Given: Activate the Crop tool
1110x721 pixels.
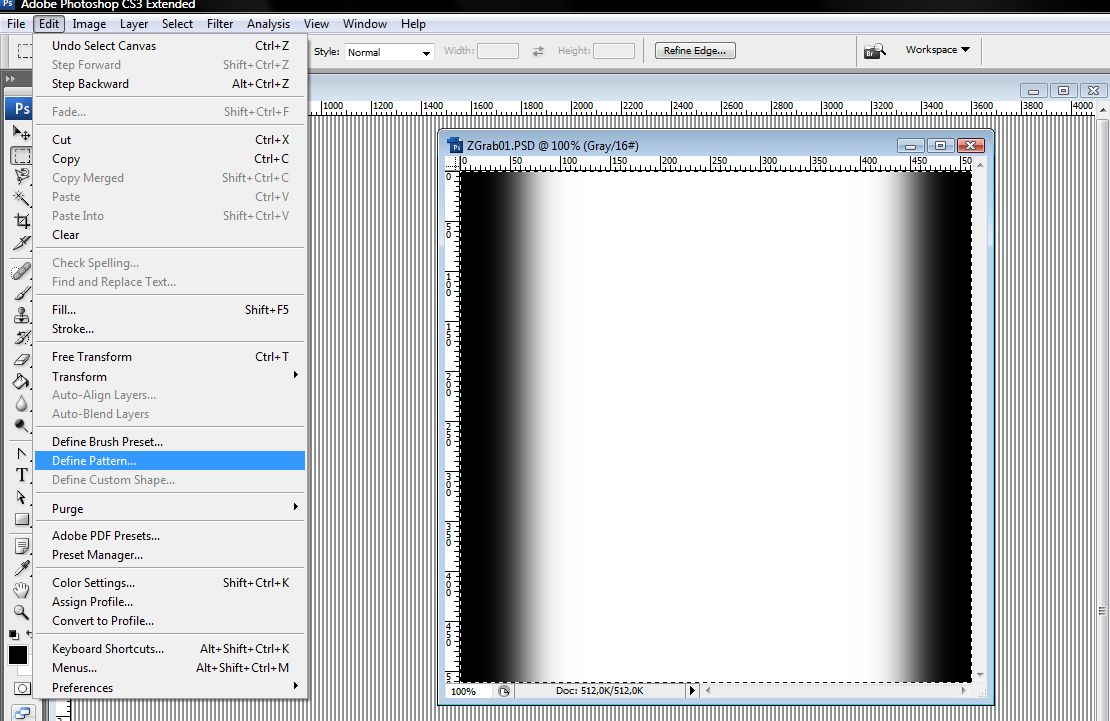Looking at the screenshot, I should click(x=21, y=220).
